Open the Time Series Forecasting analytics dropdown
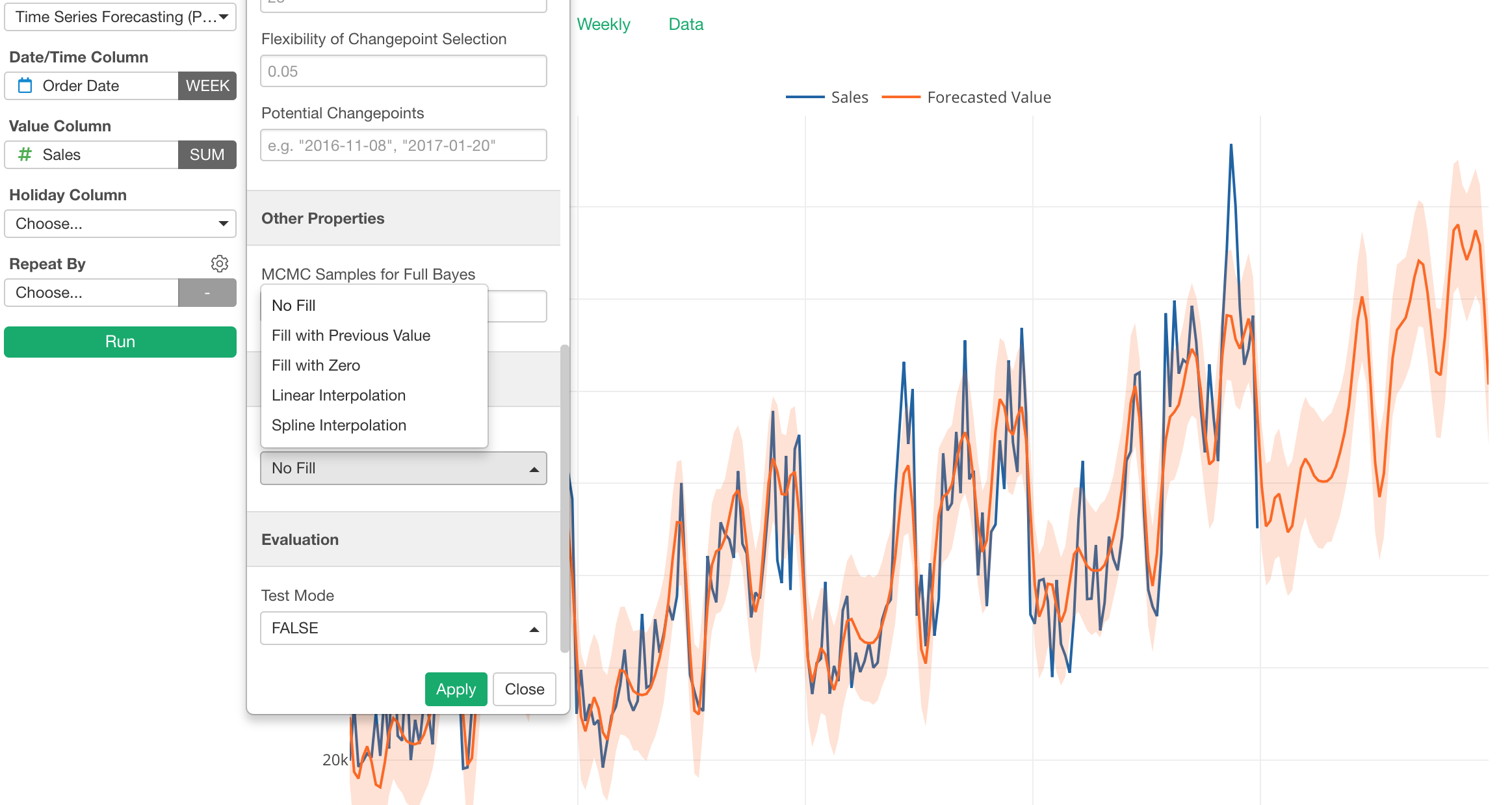The height and width of the screenshot is (805, 1512). 120,17
